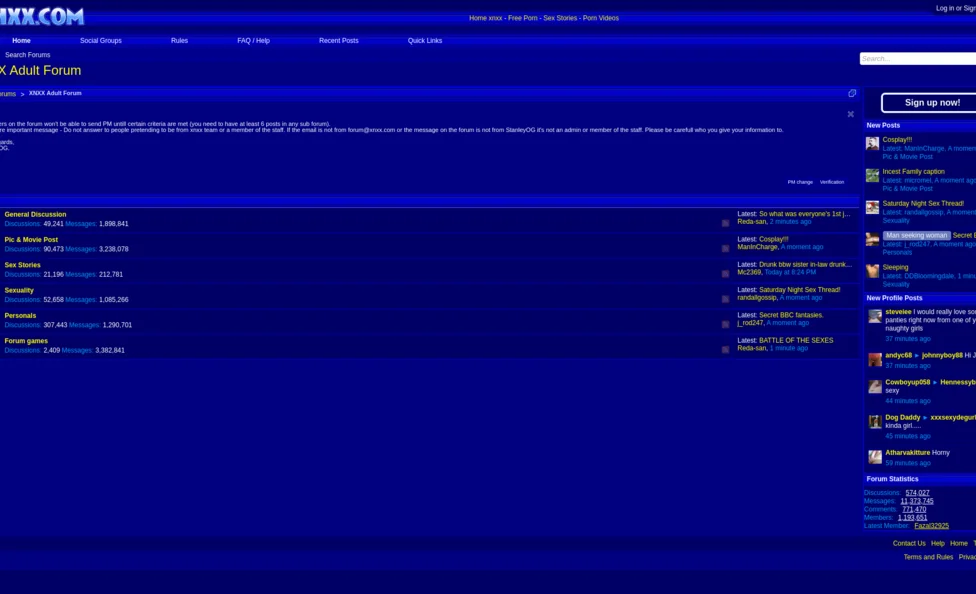The height and width of the screenshot is (594, 976).
Task: Click '574,027' discussions statistic
Action: [x=917, y=493]
